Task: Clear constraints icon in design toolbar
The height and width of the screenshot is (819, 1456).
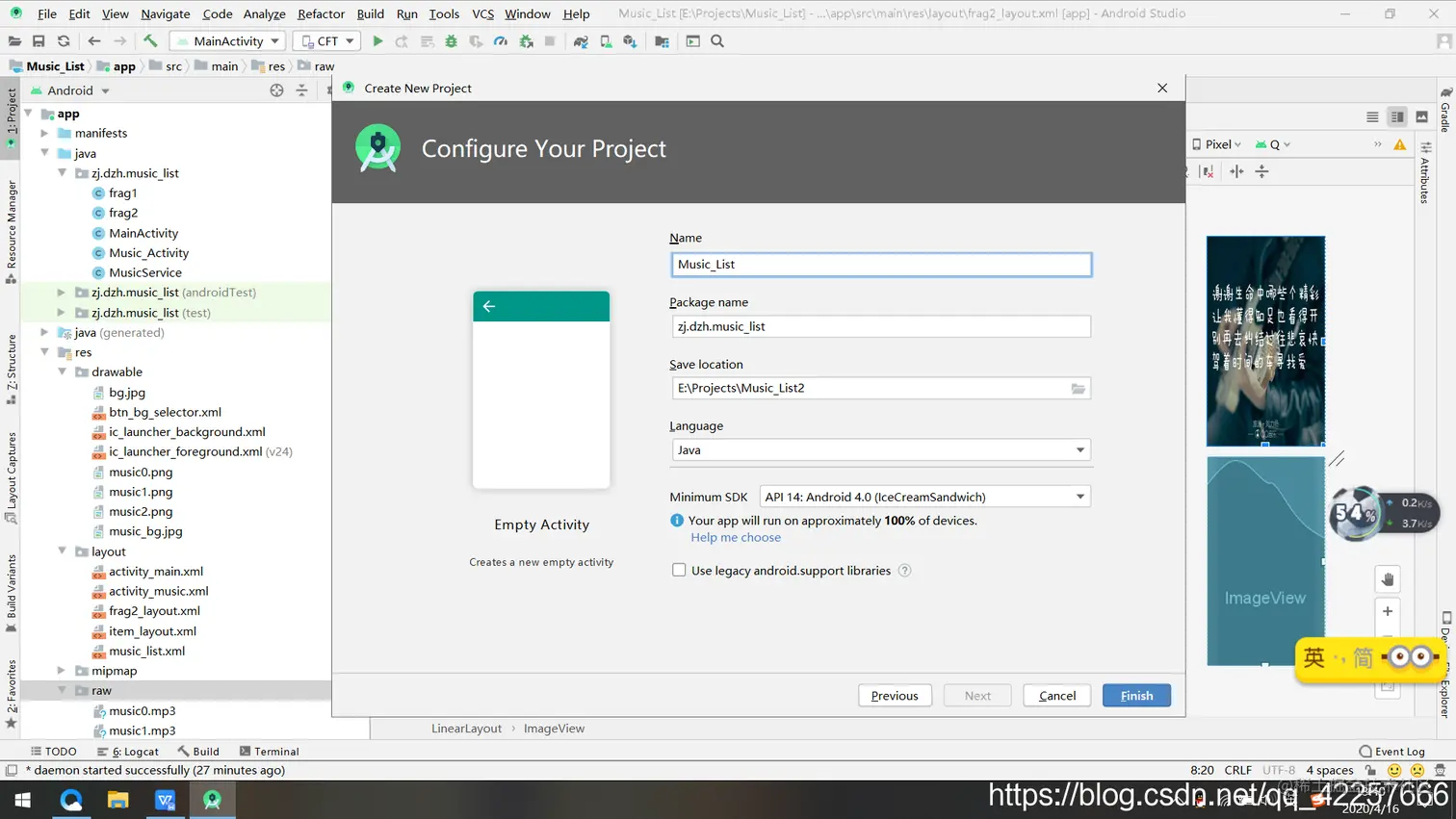Action: pyautogui.click(x=1208, y=171)
